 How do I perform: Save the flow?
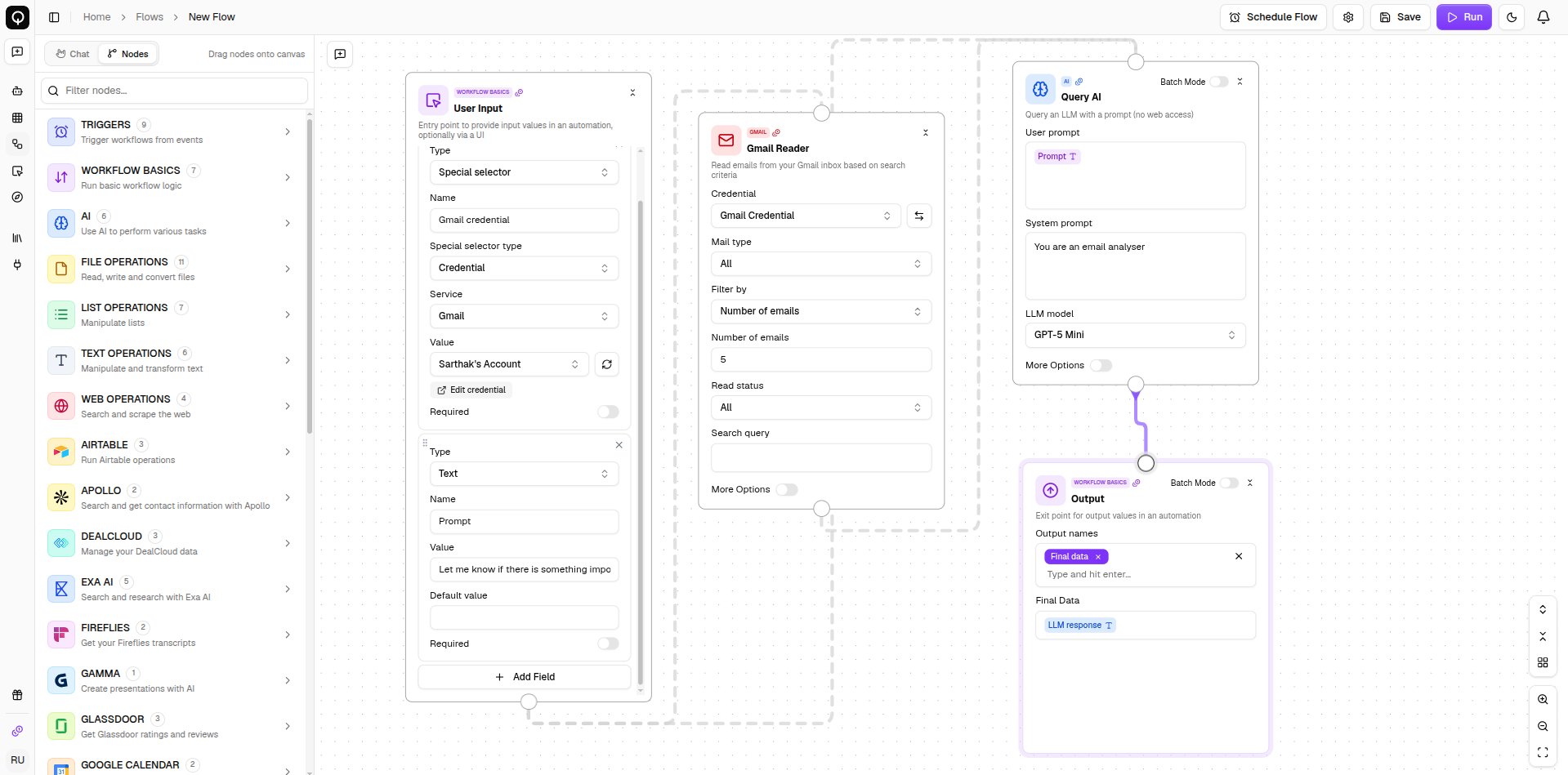tap(1400, 17)
